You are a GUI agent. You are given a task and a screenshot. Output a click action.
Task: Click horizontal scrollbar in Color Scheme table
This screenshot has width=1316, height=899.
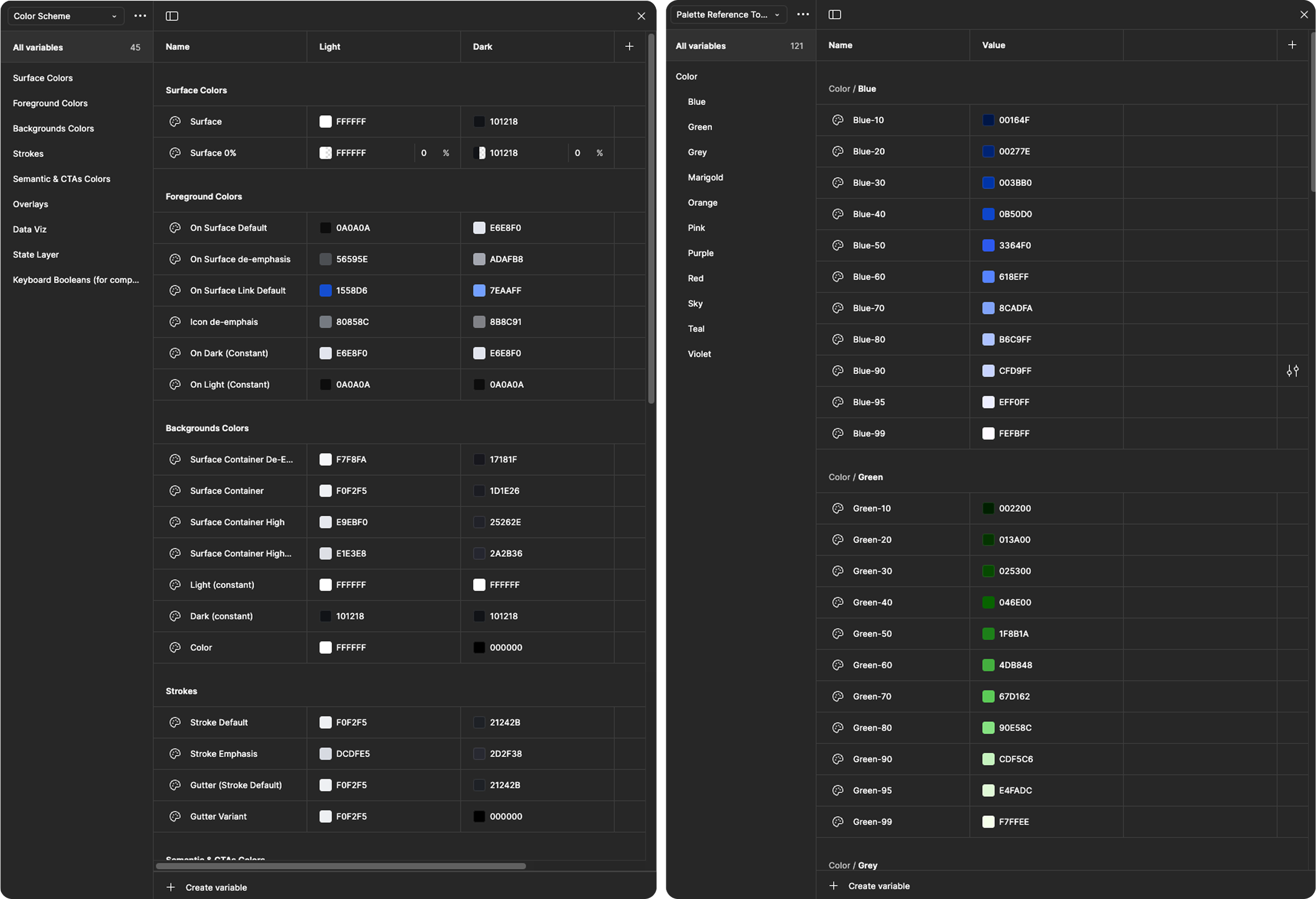pos(341,866)
